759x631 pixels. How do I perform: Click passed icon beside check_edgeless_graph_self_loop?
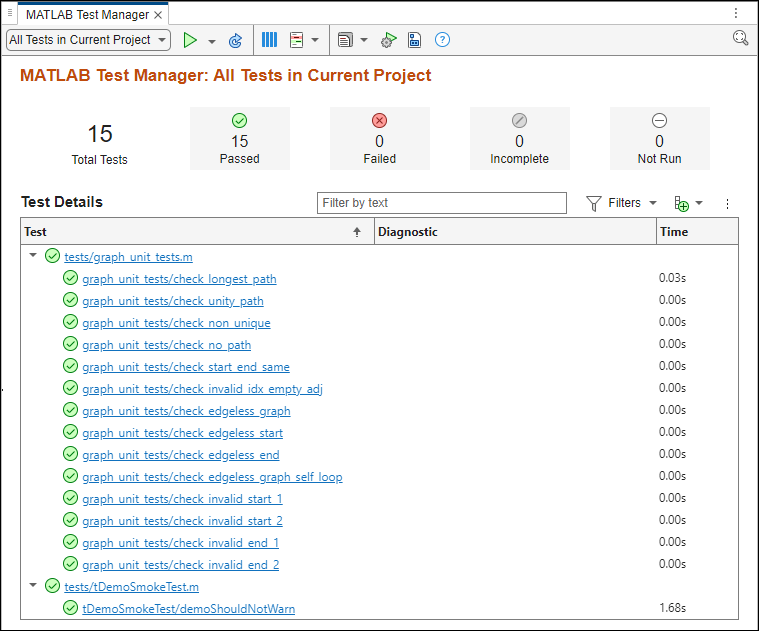pos(70,476)
